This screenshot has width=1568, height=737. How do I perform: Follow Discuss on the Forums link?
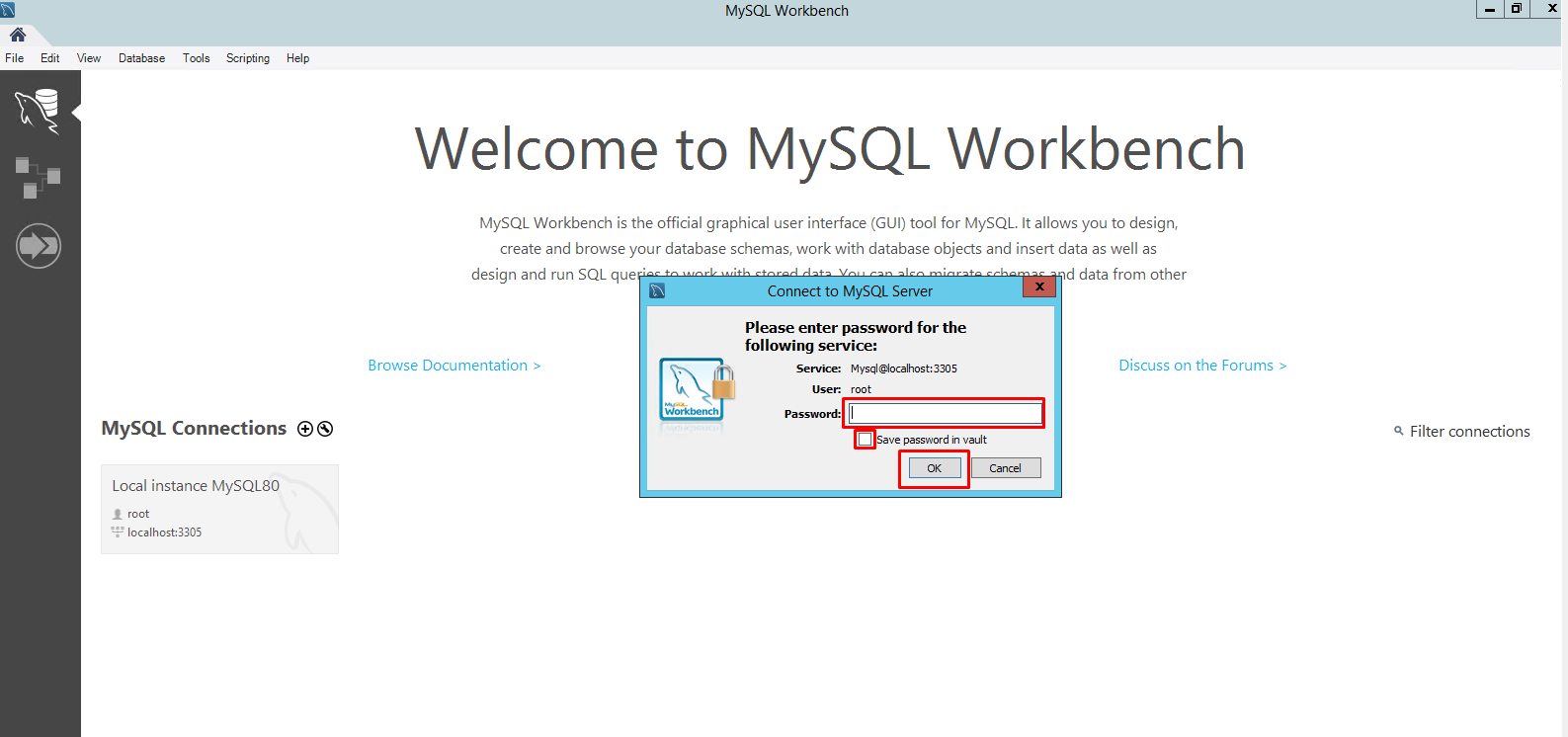pos(1202,366)
